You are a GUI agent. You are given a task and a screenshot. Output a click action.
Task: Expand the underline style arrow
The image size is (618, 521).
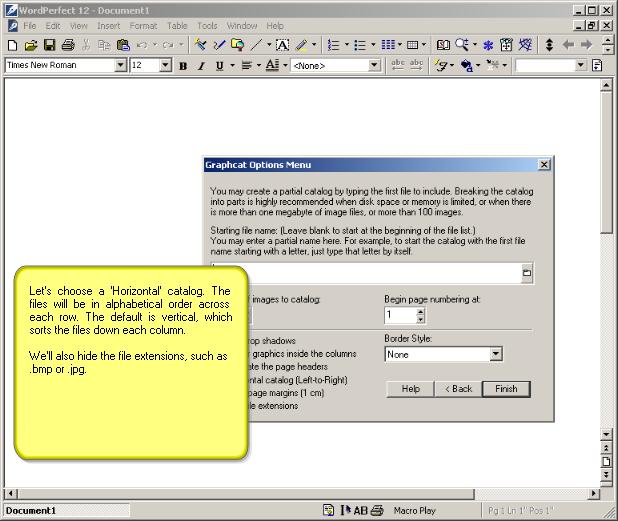(x=233, y=65)
